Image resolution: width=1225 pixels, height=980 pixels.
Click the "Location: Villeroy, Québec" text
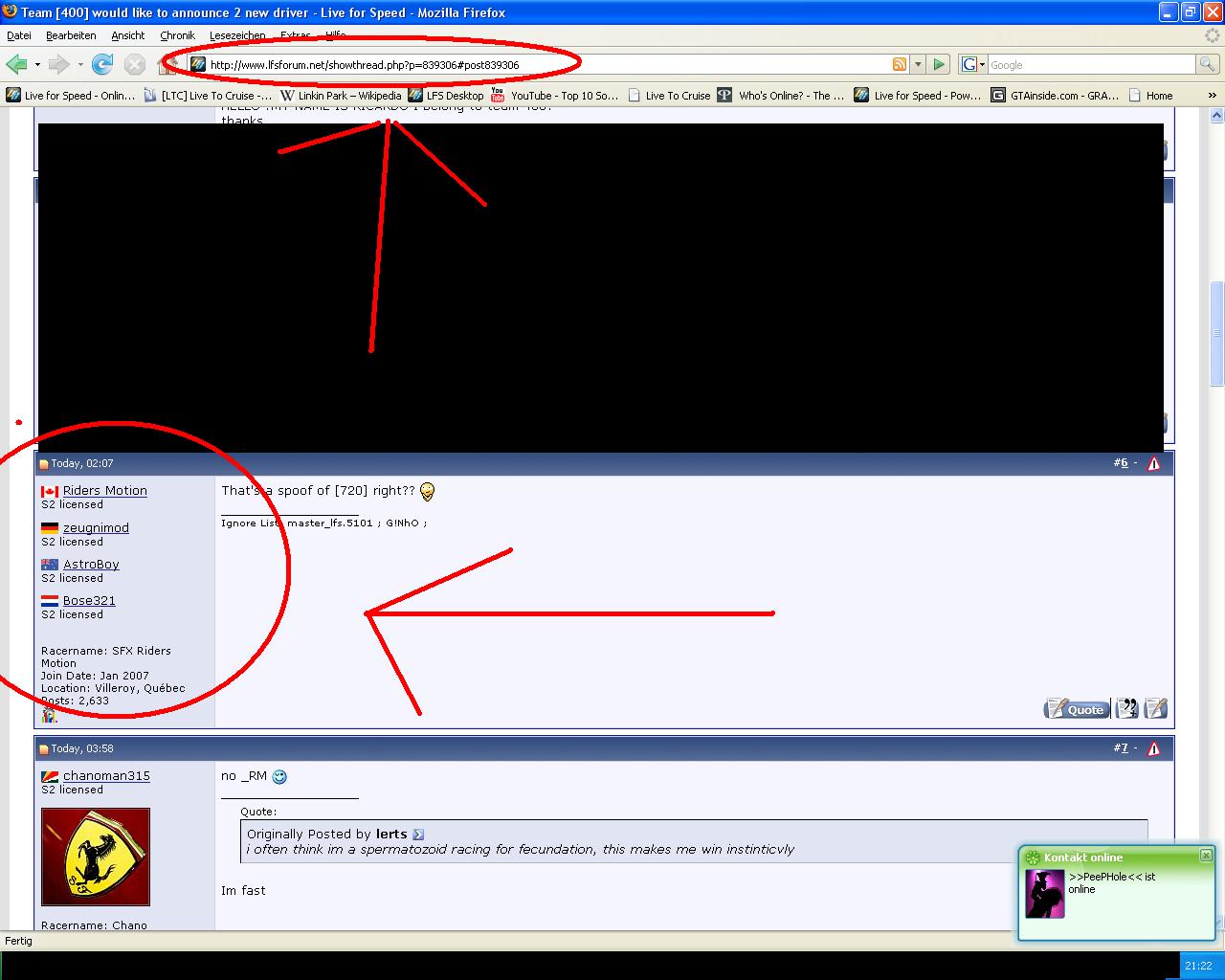(x=113, y=688)
